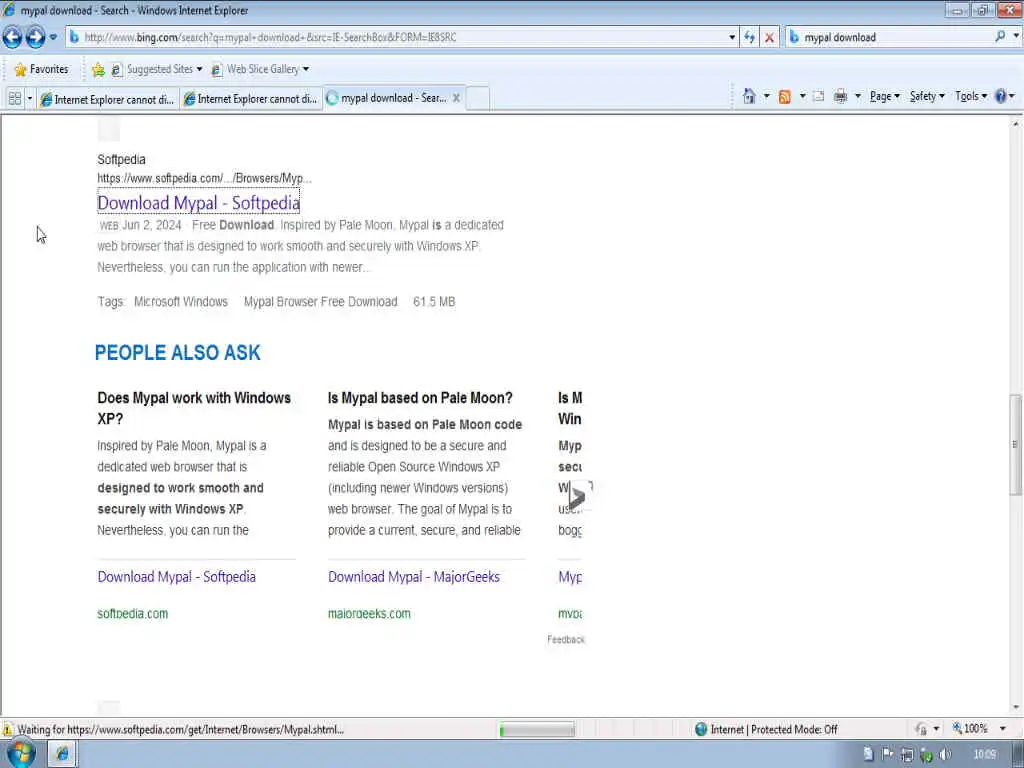Viewport: 1024px width, 768px height.
Task: Click the volume speaker tray icon
Action: (945, 755)
